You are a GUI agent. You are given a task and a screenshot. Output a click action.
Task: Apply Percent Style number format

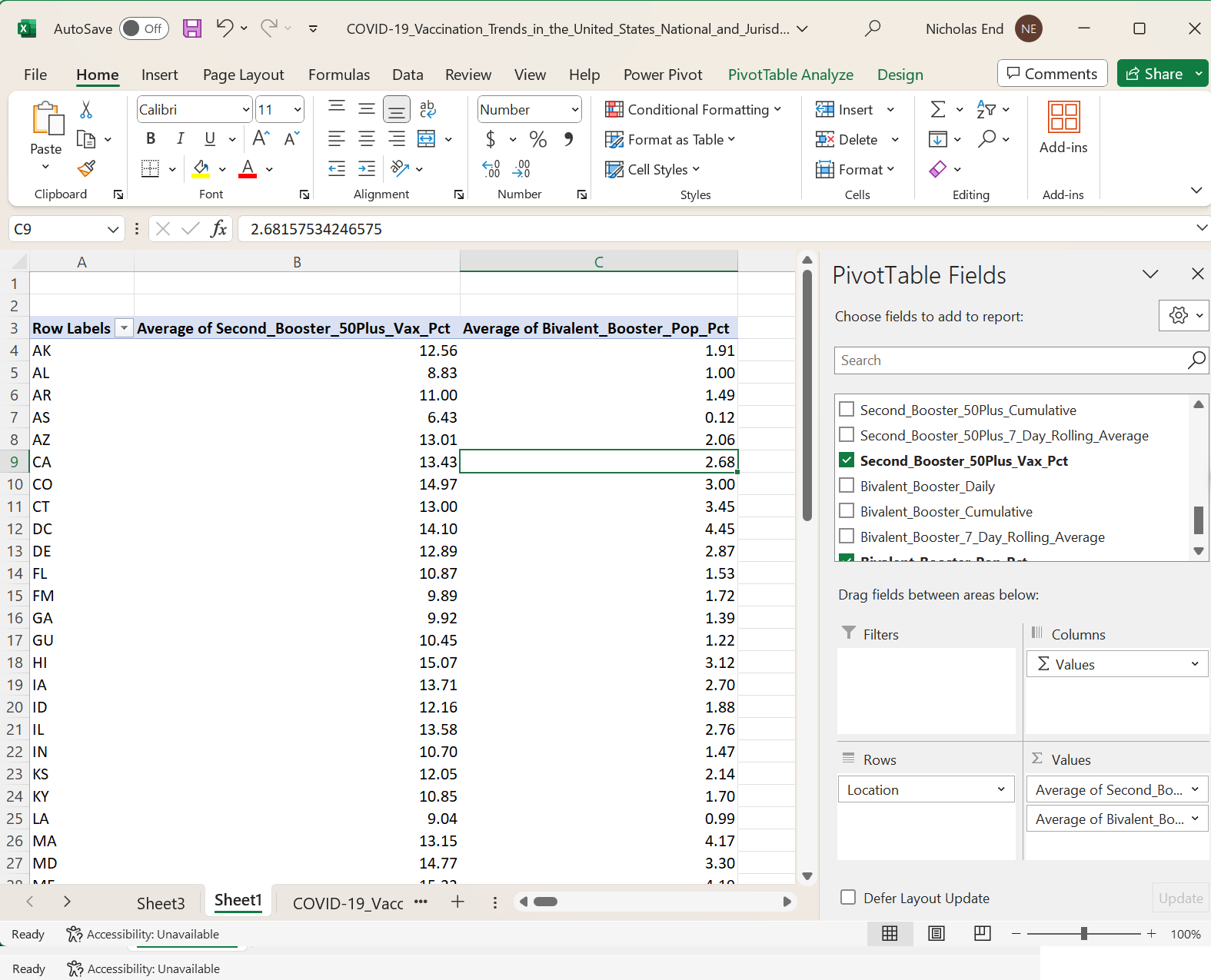click(538, 139)
